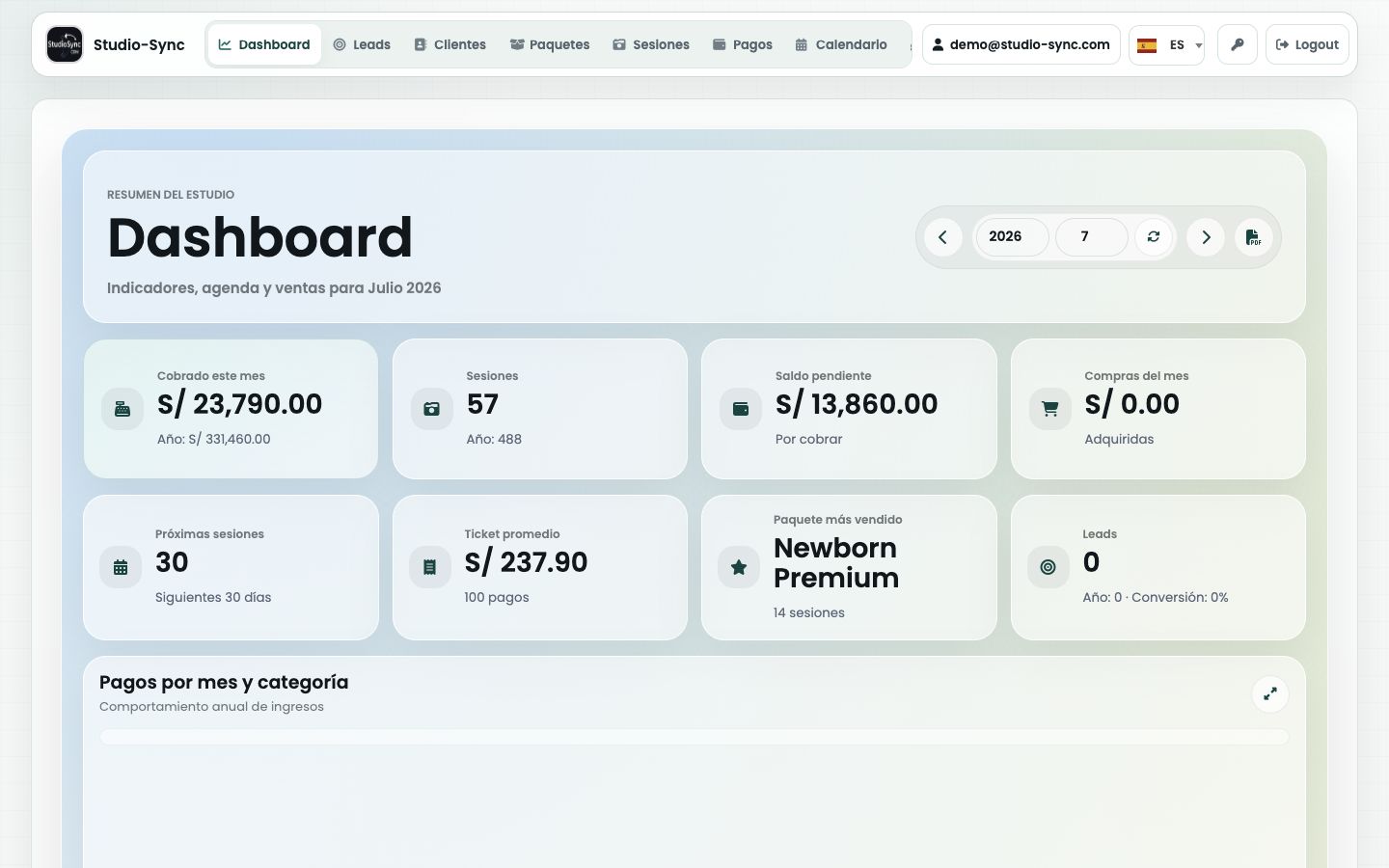This screenshot has width=1389, height=868.
Task: Export dashboard with the PDF icon
Action: pyautogui.click(x=1253, y=237)
